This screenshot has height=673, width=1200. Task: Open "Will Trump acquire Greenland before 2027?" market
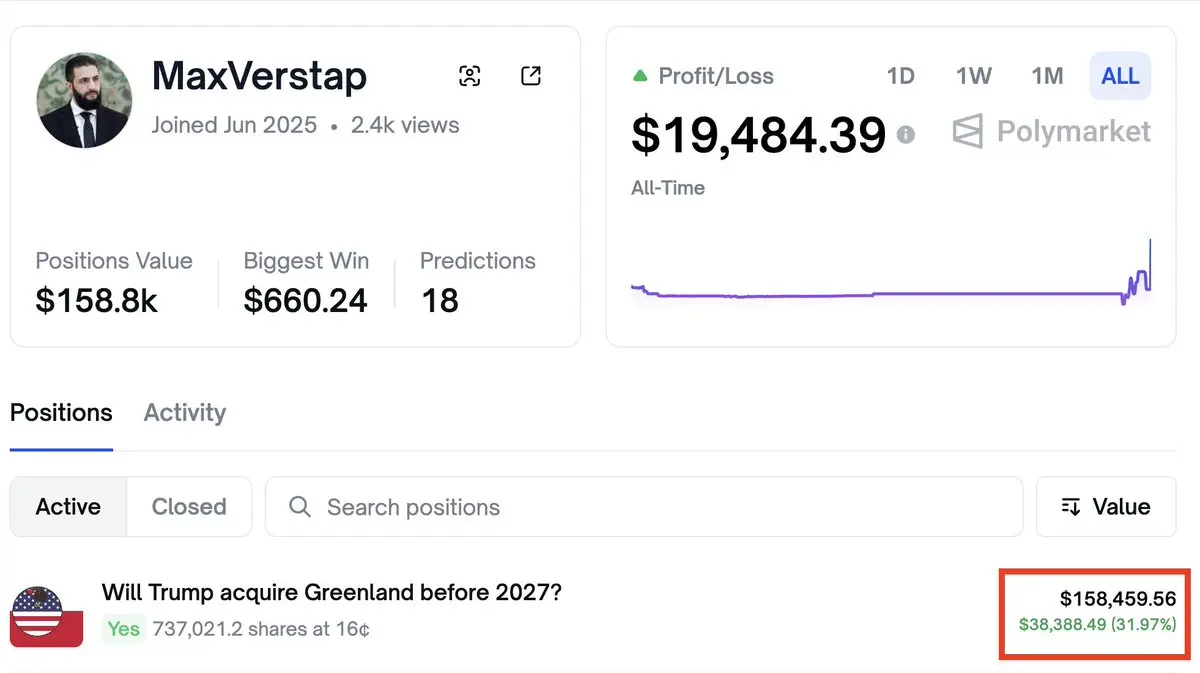pyautogui.click(x=331, y=592)
